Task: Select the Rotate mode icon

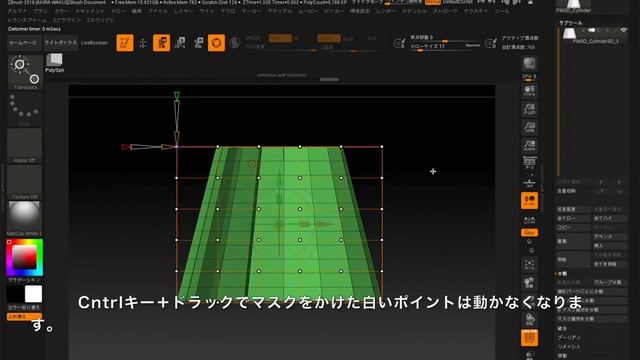Action: click(198, 43)
